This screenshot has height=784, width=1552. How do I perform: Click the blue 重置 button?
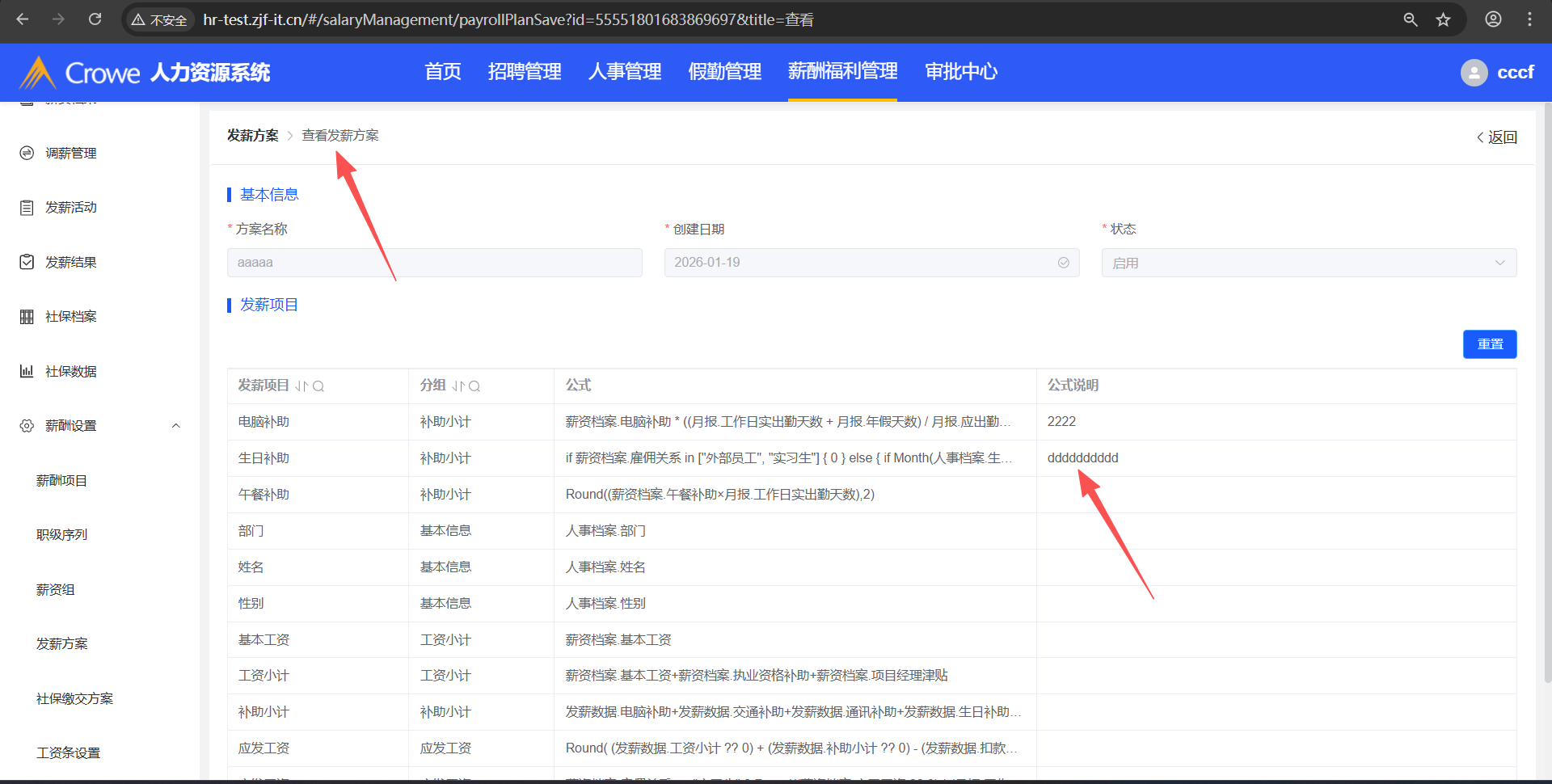click(1489, 344)
